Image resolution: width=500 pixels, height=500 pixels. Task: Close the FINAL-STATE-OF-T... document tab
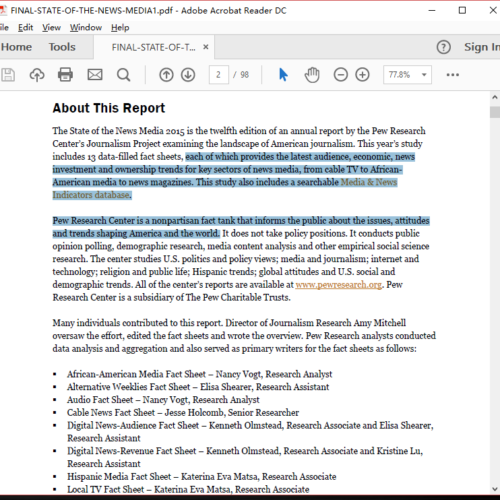[206, 47]
